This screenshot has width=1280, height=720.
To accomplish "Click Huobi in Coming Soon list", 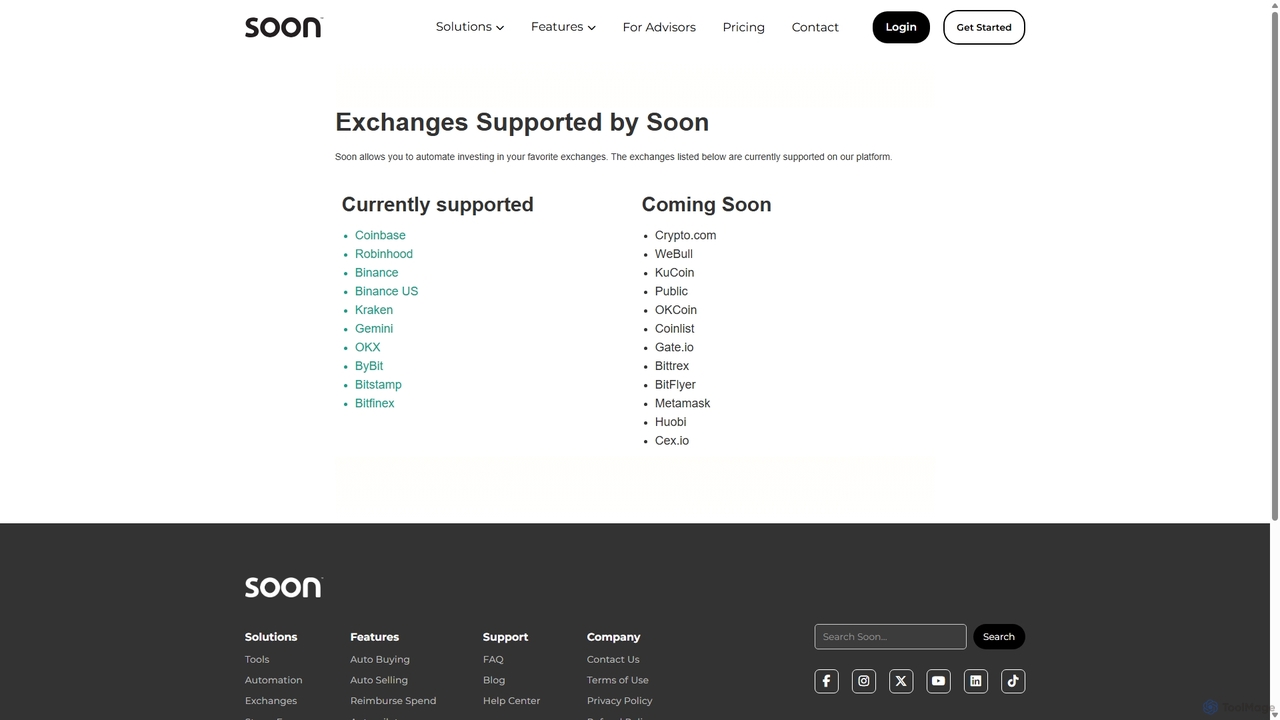I will (x=670, y=422).
